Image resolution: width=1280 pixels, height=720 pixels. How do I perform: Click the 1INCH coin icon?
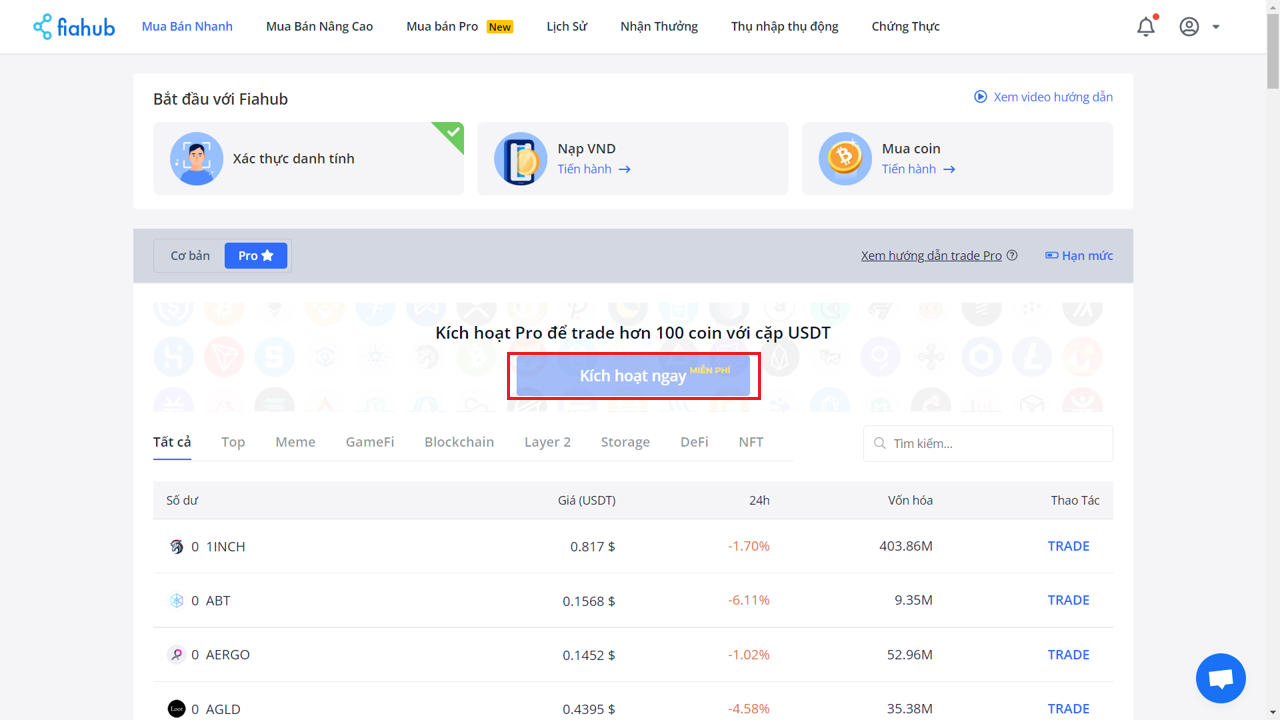[x=177, y=546]
